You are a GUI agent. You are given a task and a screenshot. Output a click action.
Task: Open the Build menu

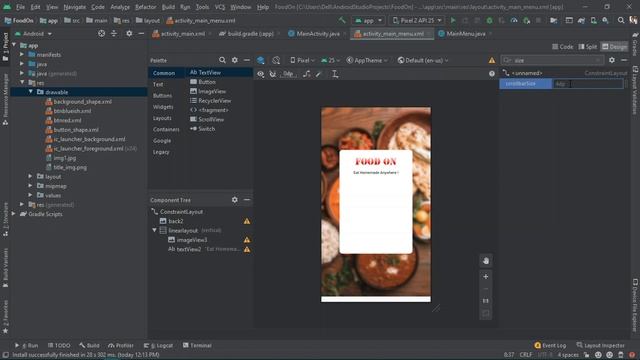coord(168,7)
